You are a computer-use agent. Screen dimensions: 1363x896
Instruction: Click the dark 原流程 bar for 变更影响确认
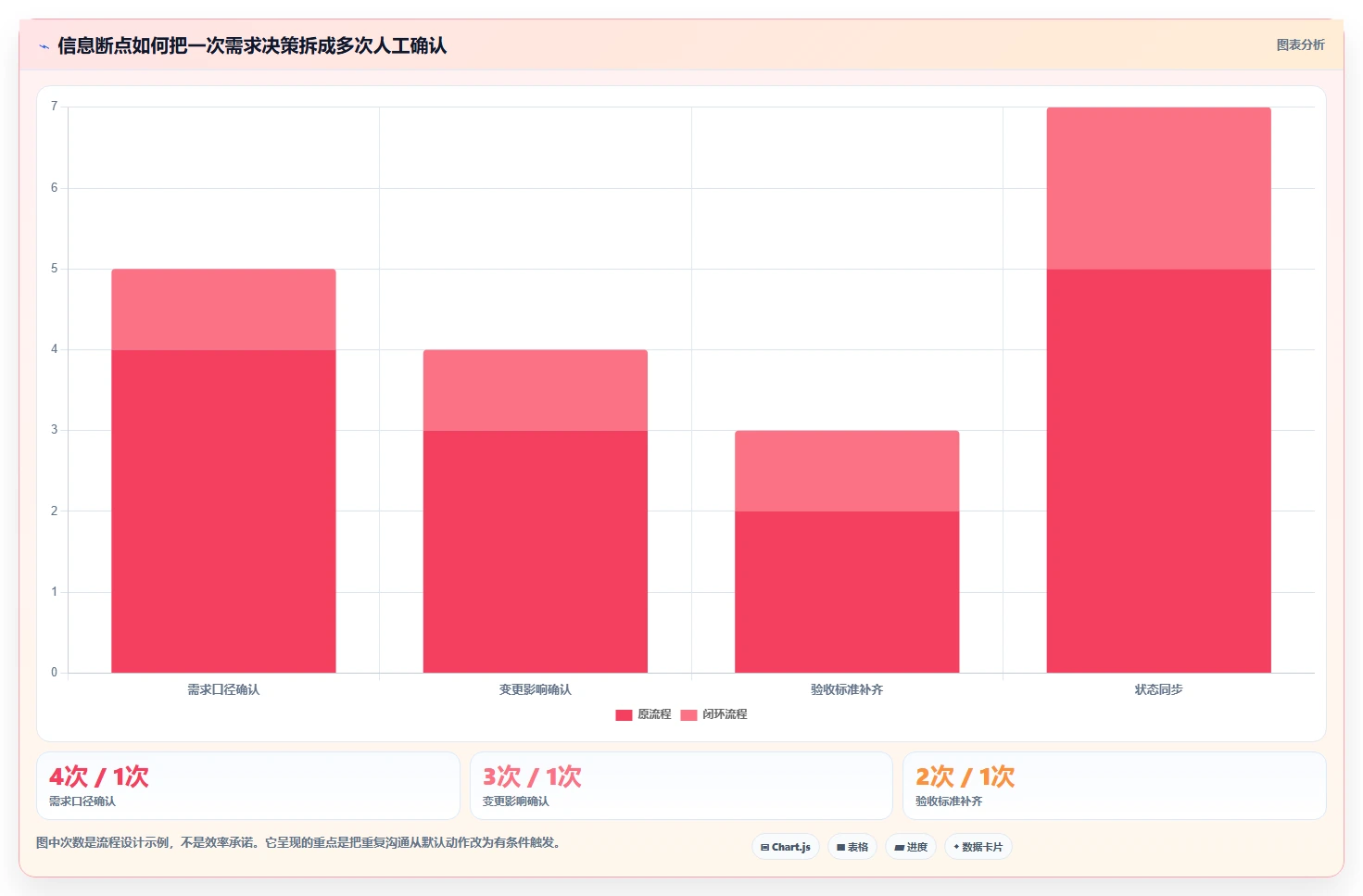pyautogui.click(x=536, y=551)
